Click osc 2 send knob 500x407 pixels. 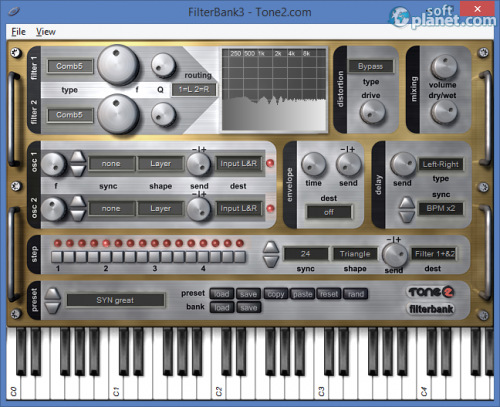click(x=199, y=209)
